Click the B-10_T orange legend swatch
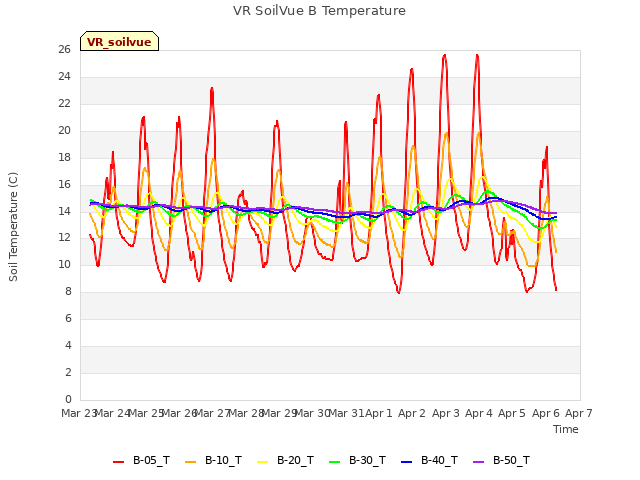 [191, 462]
